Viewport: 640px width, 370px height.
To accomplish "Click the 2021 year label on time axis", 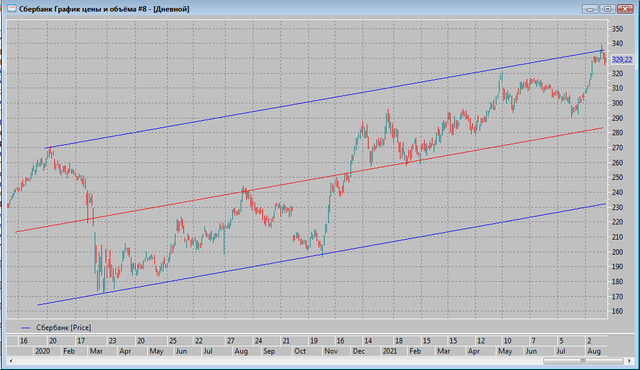I will tap(390, 351).
